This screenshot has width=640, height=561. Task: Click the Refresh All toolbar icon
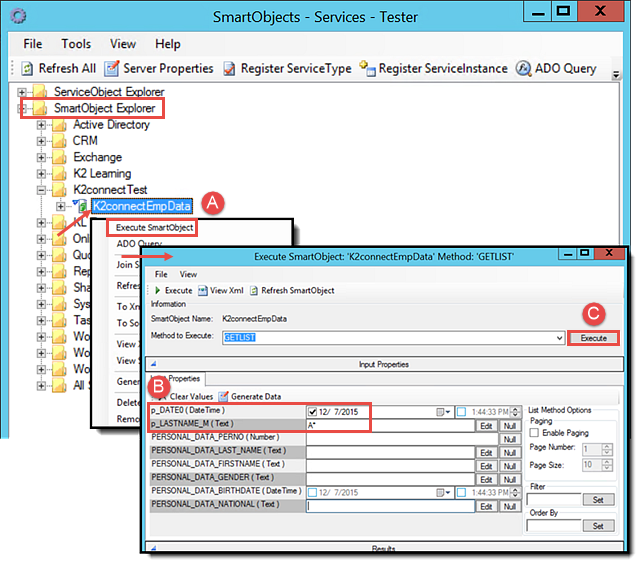27,69
